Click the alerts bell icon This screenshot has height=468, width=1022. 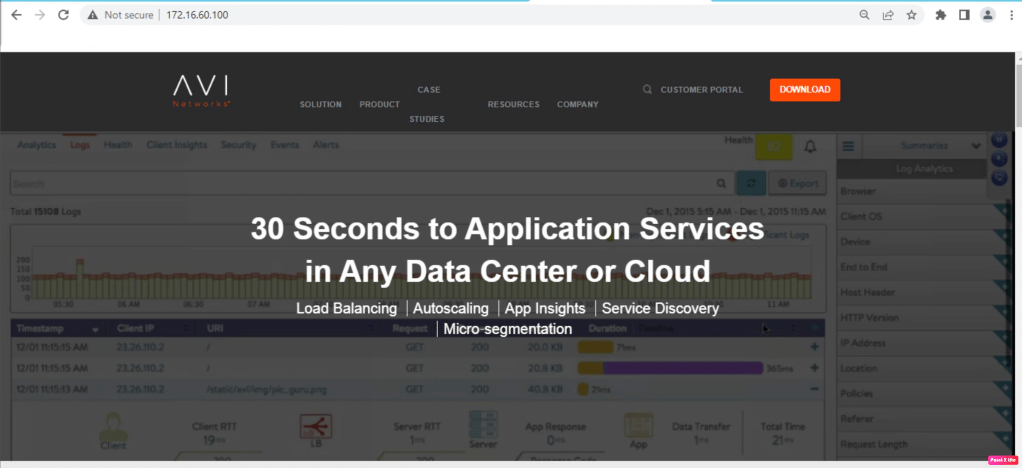point(810,147)
